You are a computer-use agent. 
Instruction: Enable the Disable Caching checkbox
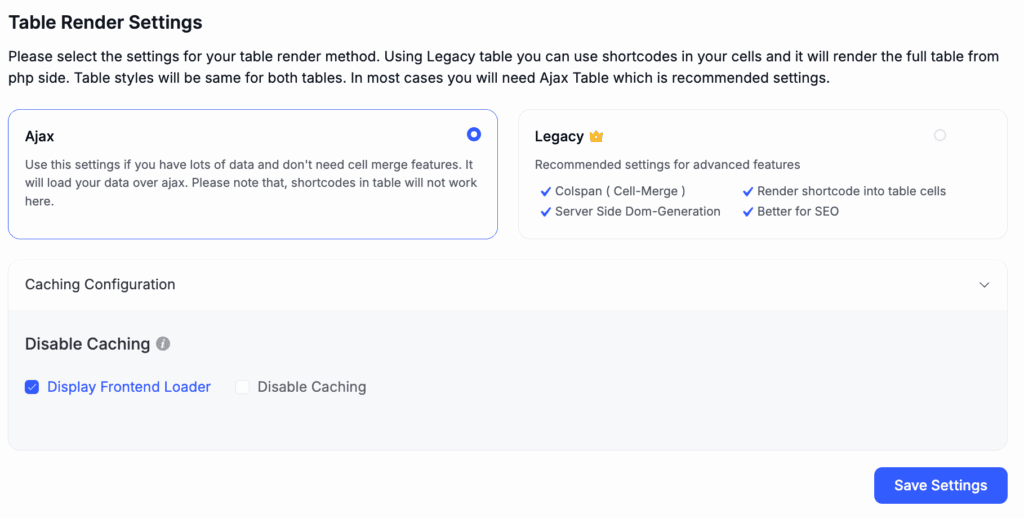(242, 387)
